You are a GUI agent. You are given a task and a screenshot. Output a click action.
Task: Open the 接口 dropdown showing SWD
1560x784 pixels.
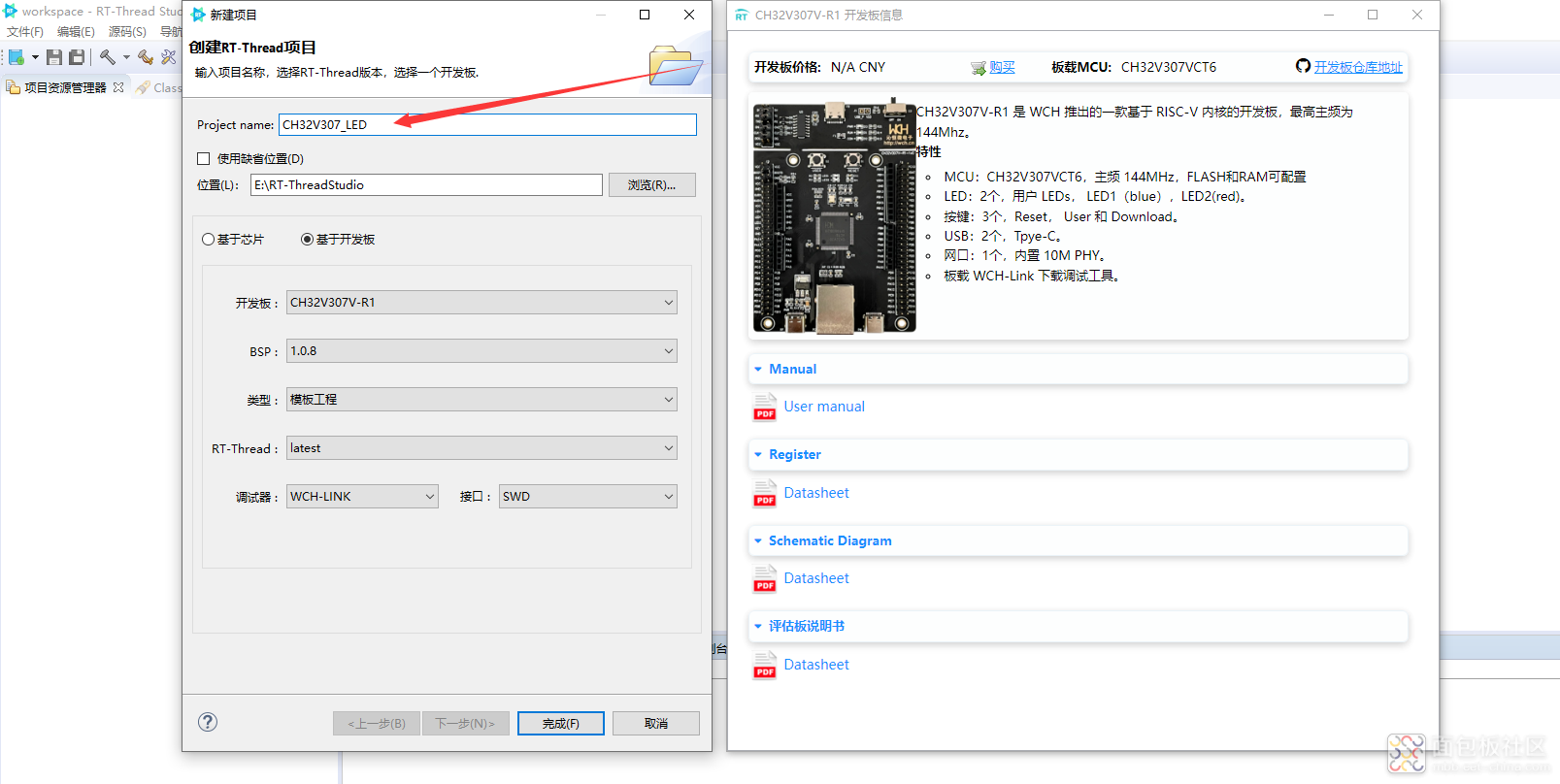point(587,496)
